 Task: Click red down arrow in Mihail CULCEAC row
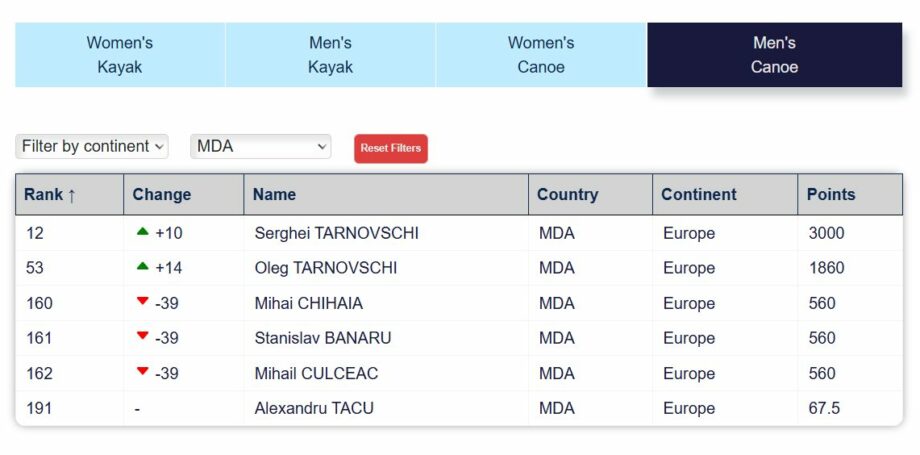[x=142, y=372]
